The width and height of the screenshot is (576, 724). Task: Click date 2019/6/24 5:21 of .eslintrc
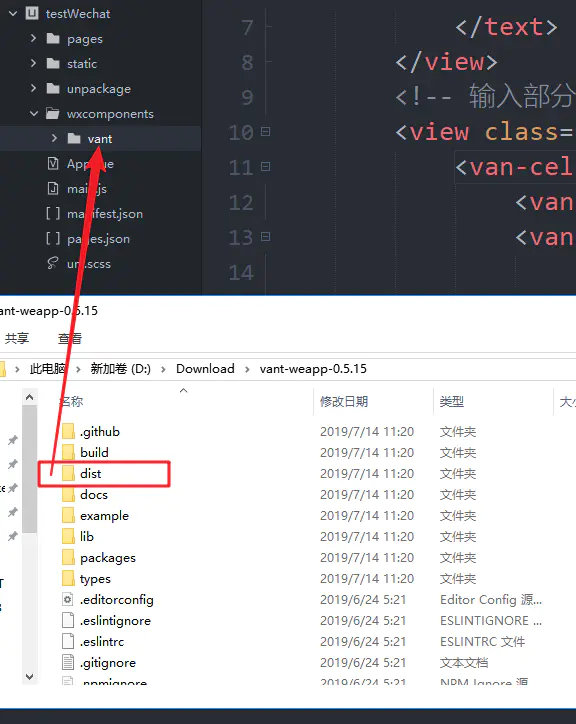[363, 642]
